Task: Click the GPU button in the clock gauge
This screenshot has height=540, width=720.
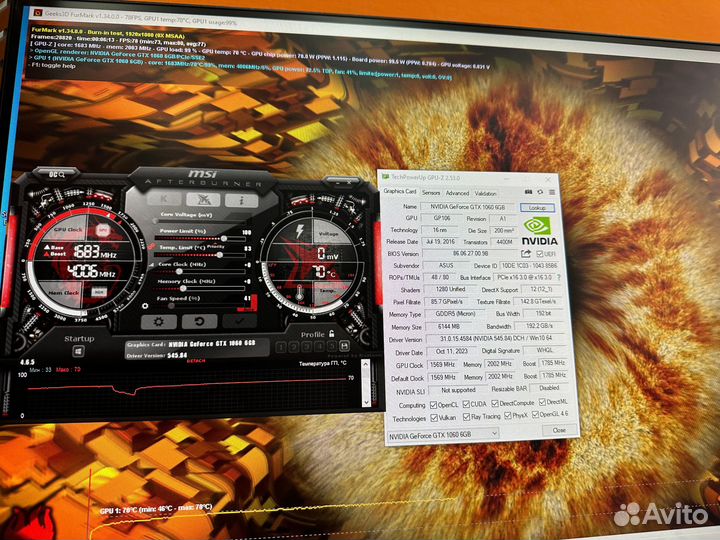Action: pyautogui.click(x=102, y=230)
